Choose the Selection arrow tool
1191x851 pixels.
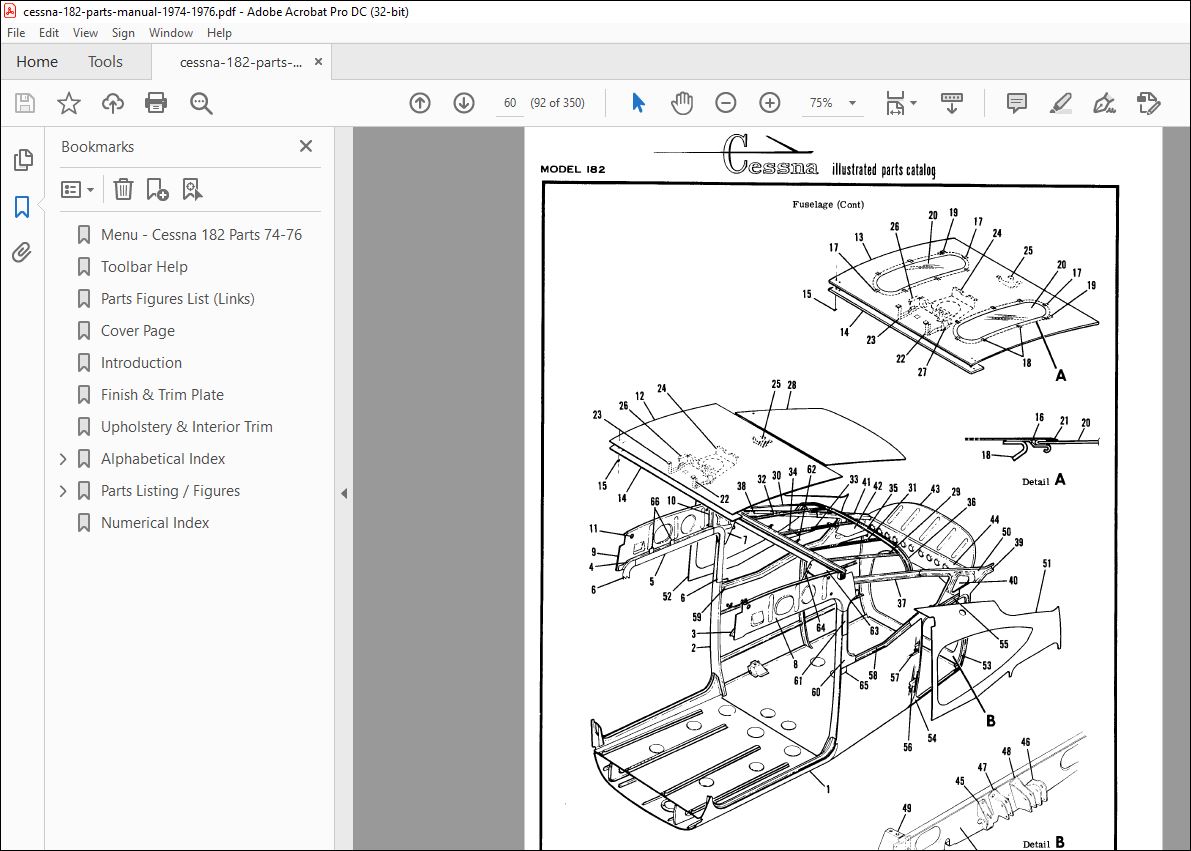pos(638,103)
